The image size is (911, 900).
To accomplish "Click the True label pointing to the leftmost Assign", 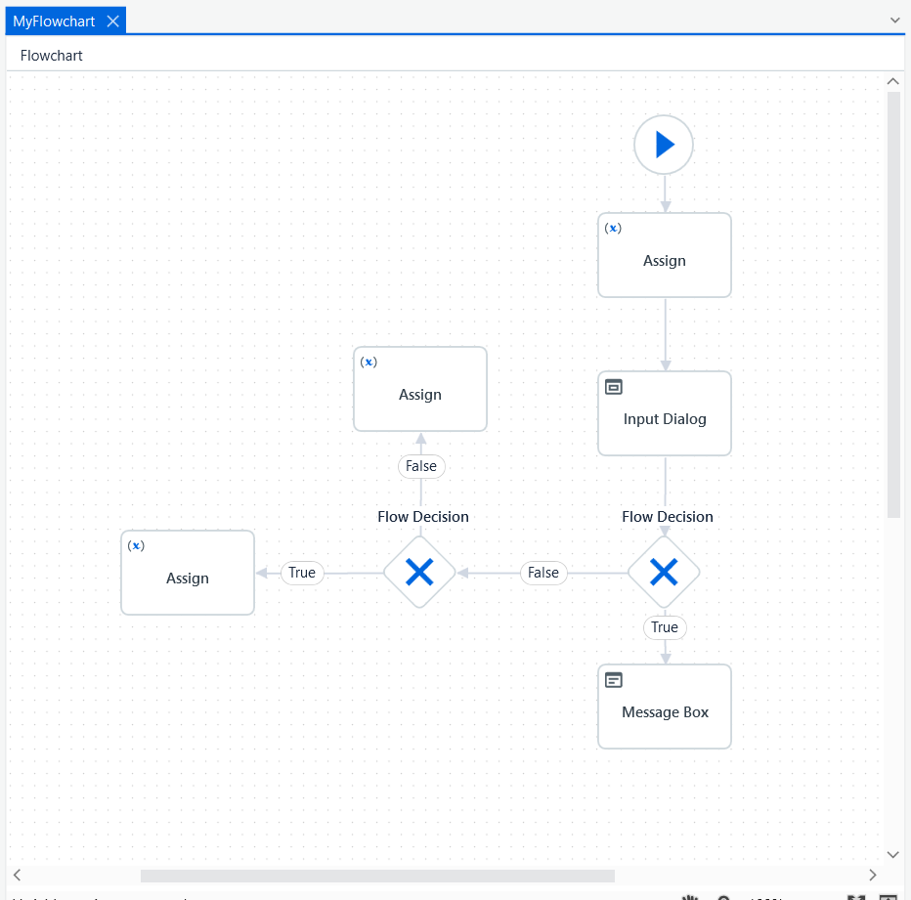I will click(302, 573).
